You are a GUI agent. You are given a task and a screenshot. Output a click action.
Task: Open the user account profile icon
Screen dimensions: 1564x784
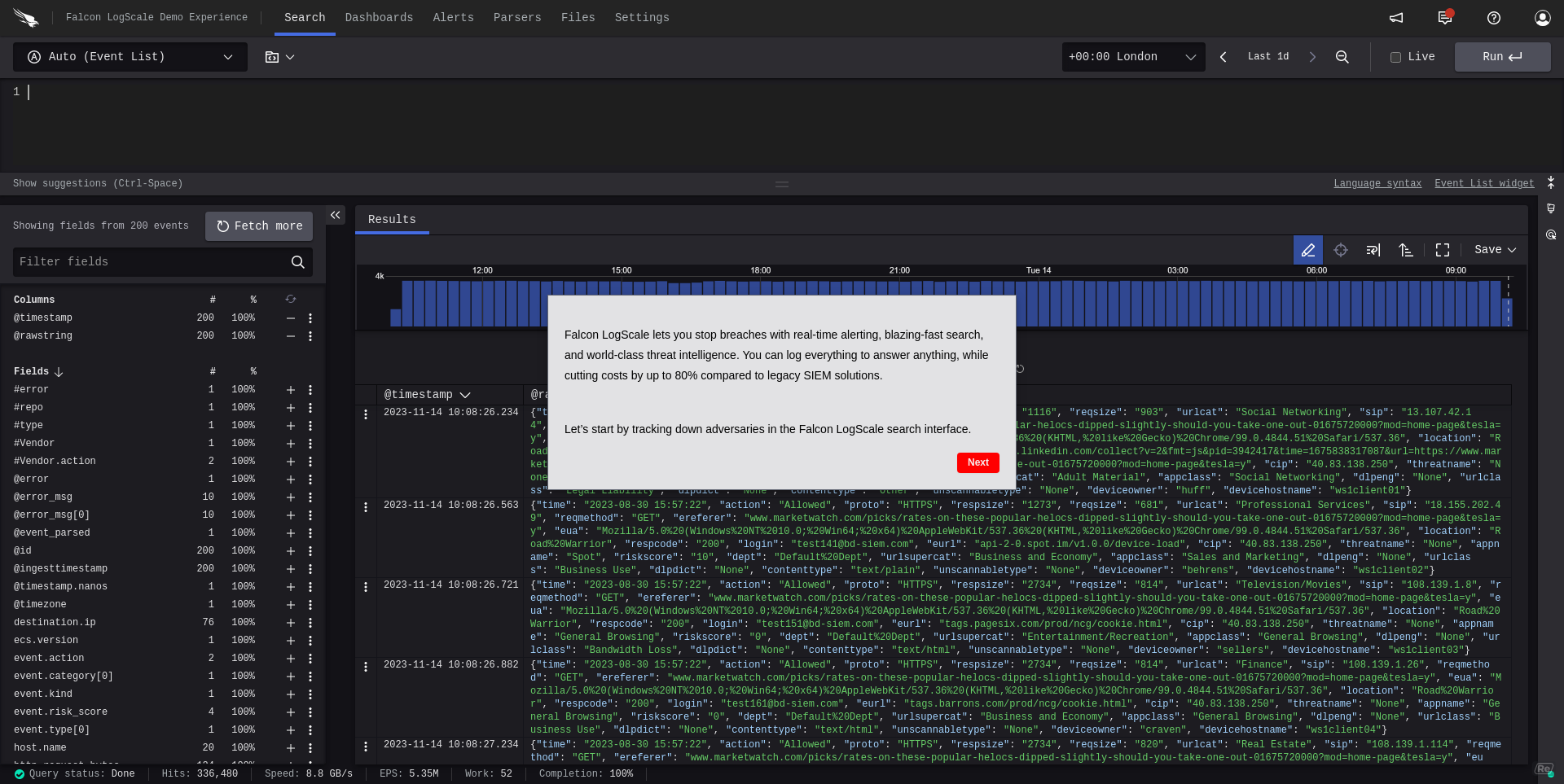coord(1543,18)
